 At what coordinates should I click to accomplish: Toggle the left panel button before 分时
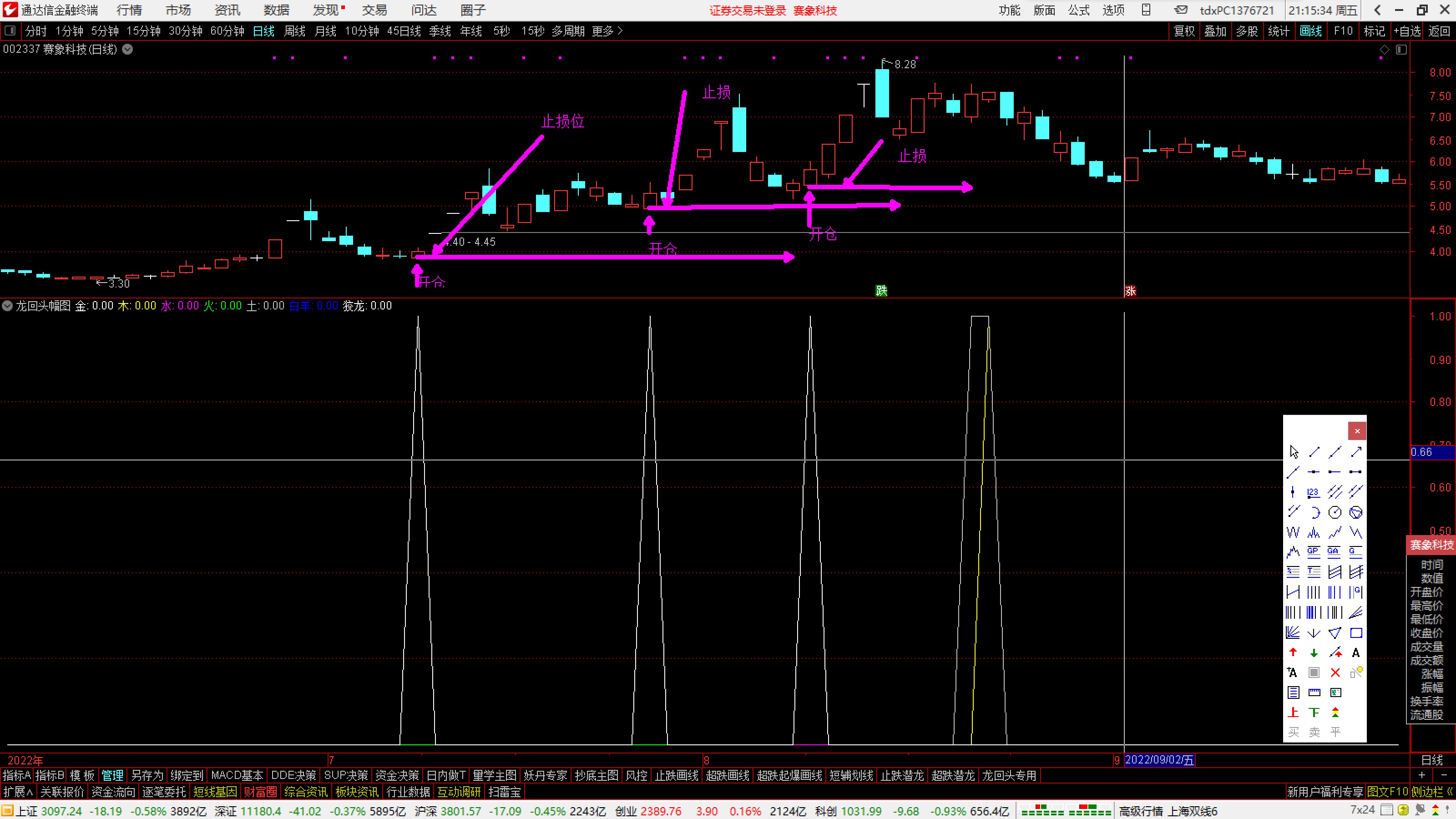(x=10, y=31)
